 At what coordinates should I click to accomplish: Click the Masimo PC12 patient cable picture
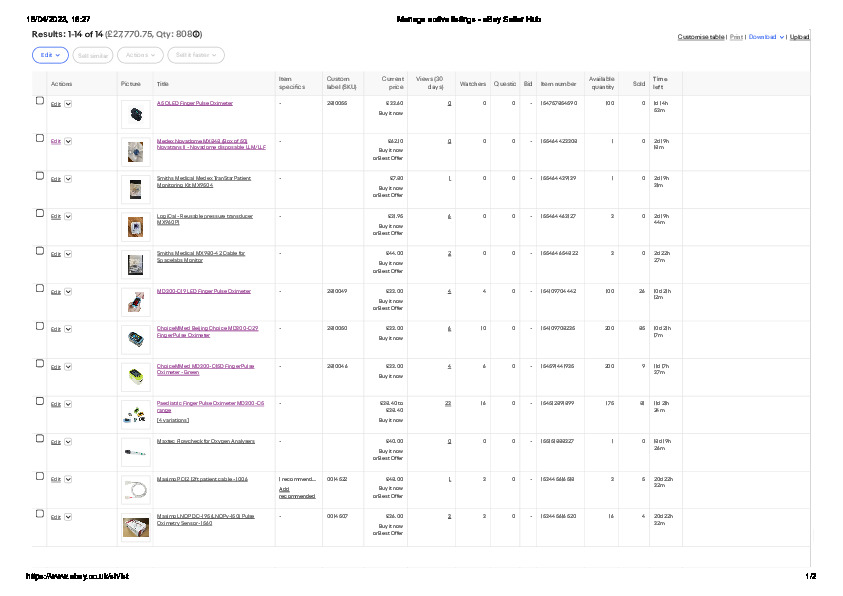pos(136,489)
